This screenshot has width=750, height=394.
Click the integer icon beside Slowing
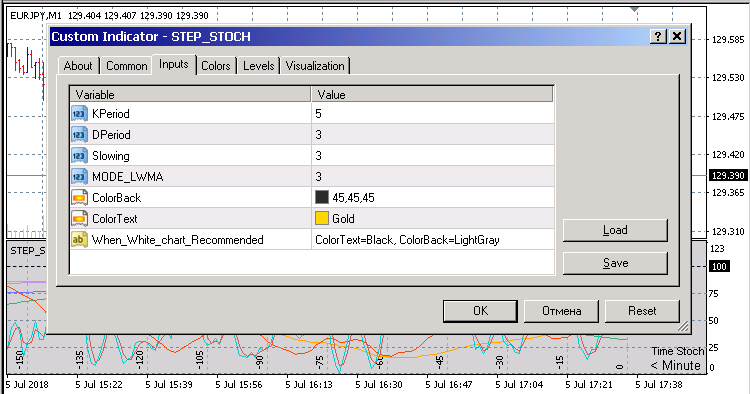79,156
